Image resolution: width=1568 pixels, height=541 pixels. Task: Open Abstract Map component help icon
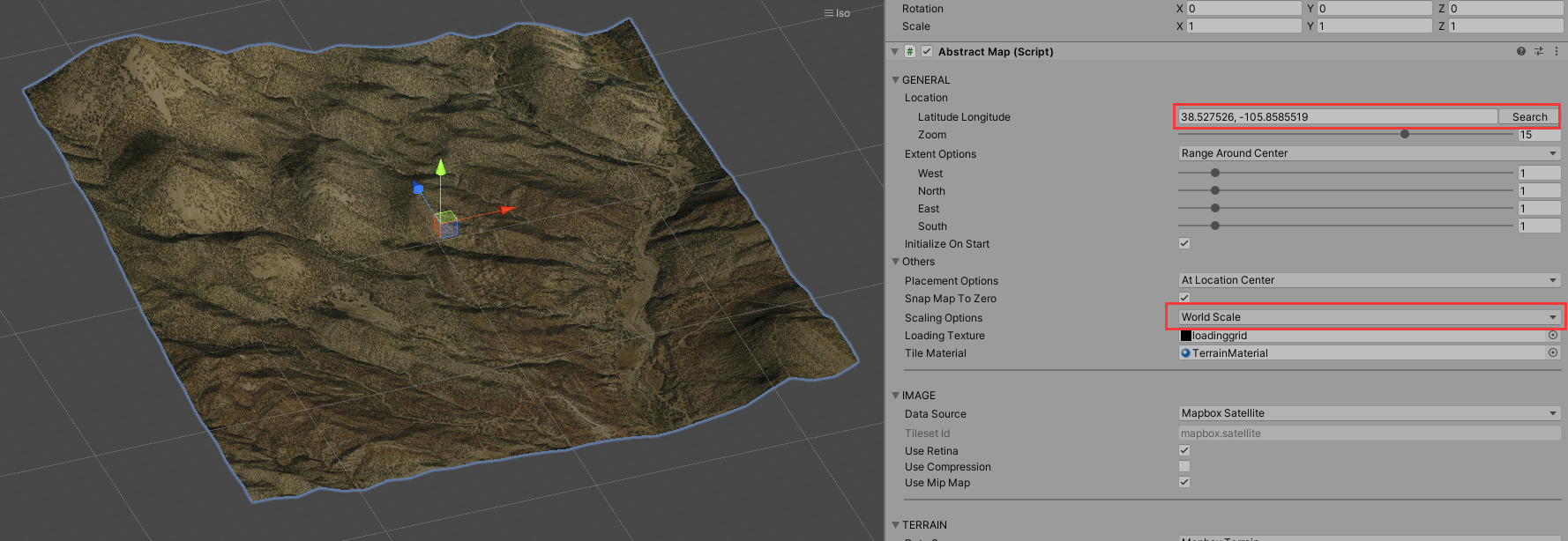pos(1521,51)
